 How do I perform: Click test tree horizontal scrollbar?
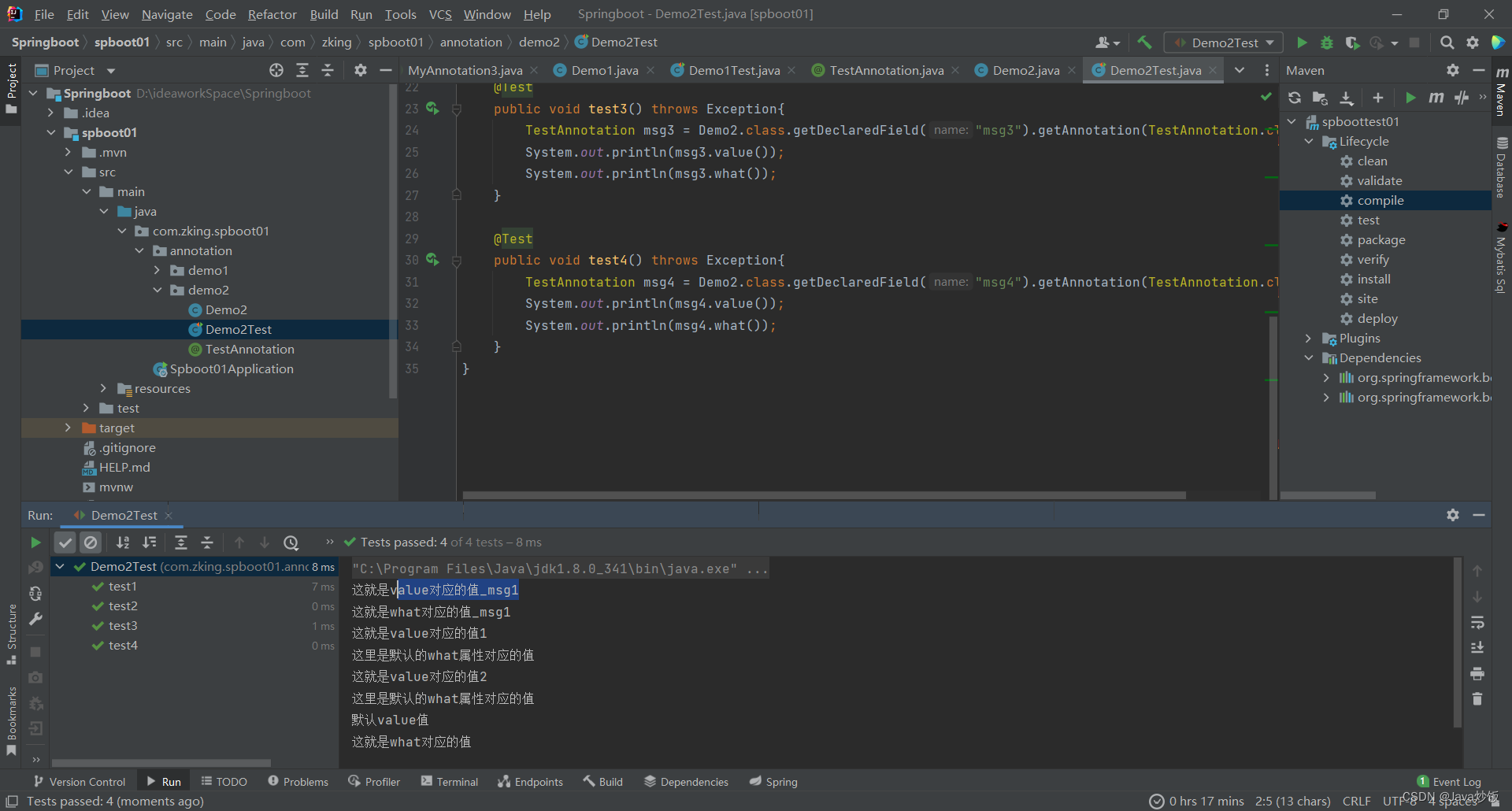tap(161, 762)
